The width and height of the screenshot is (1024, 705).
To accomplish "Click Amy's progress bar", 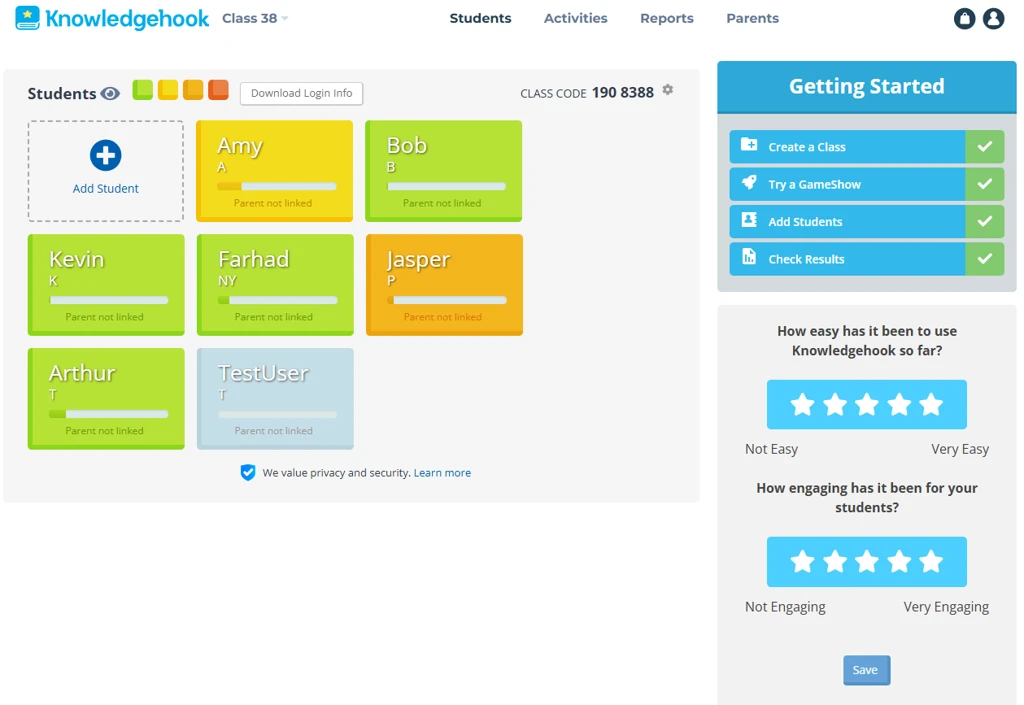I will click(x=277, y=187).
